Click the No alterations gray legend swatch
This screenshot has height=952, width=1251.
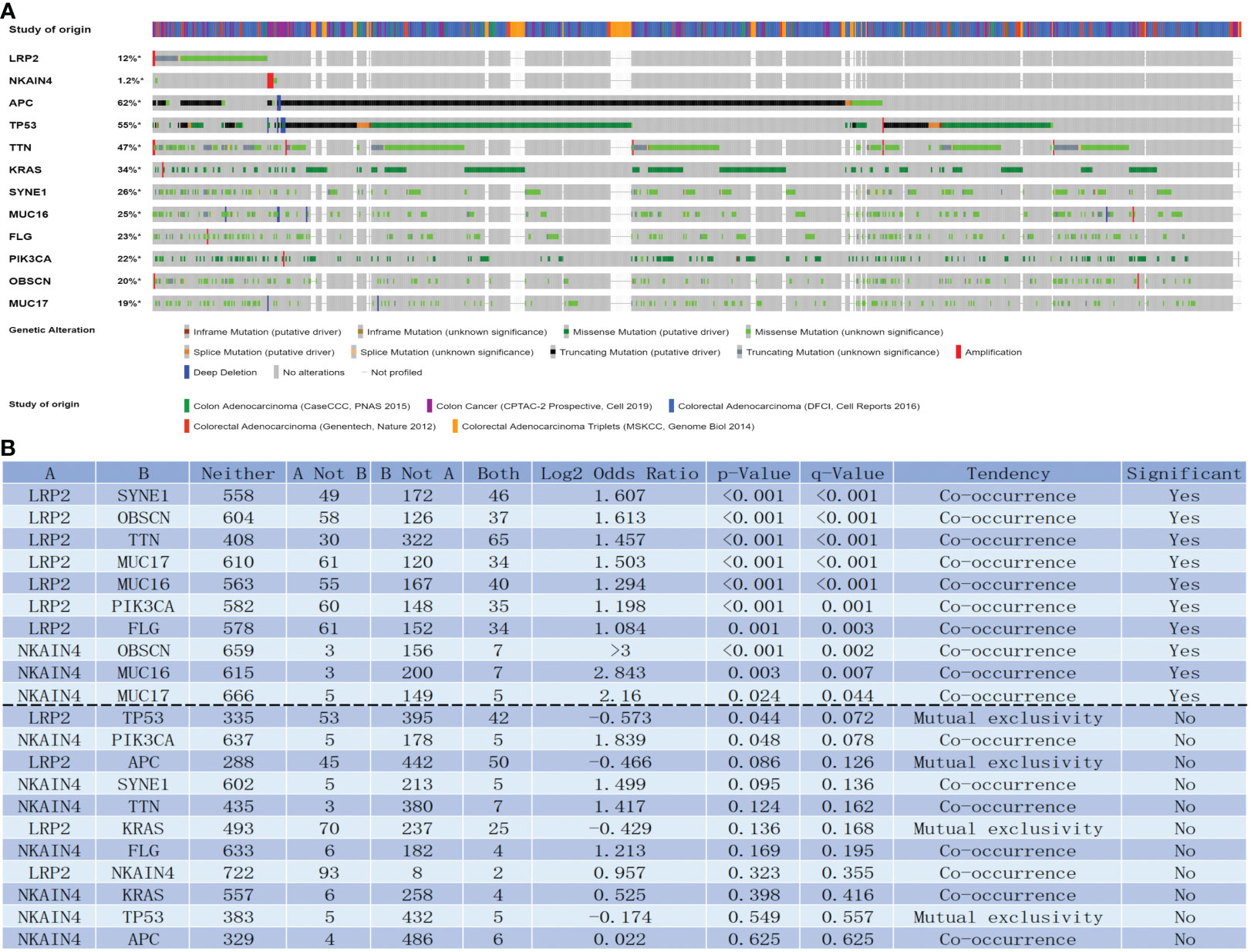(x=276, y=372)
